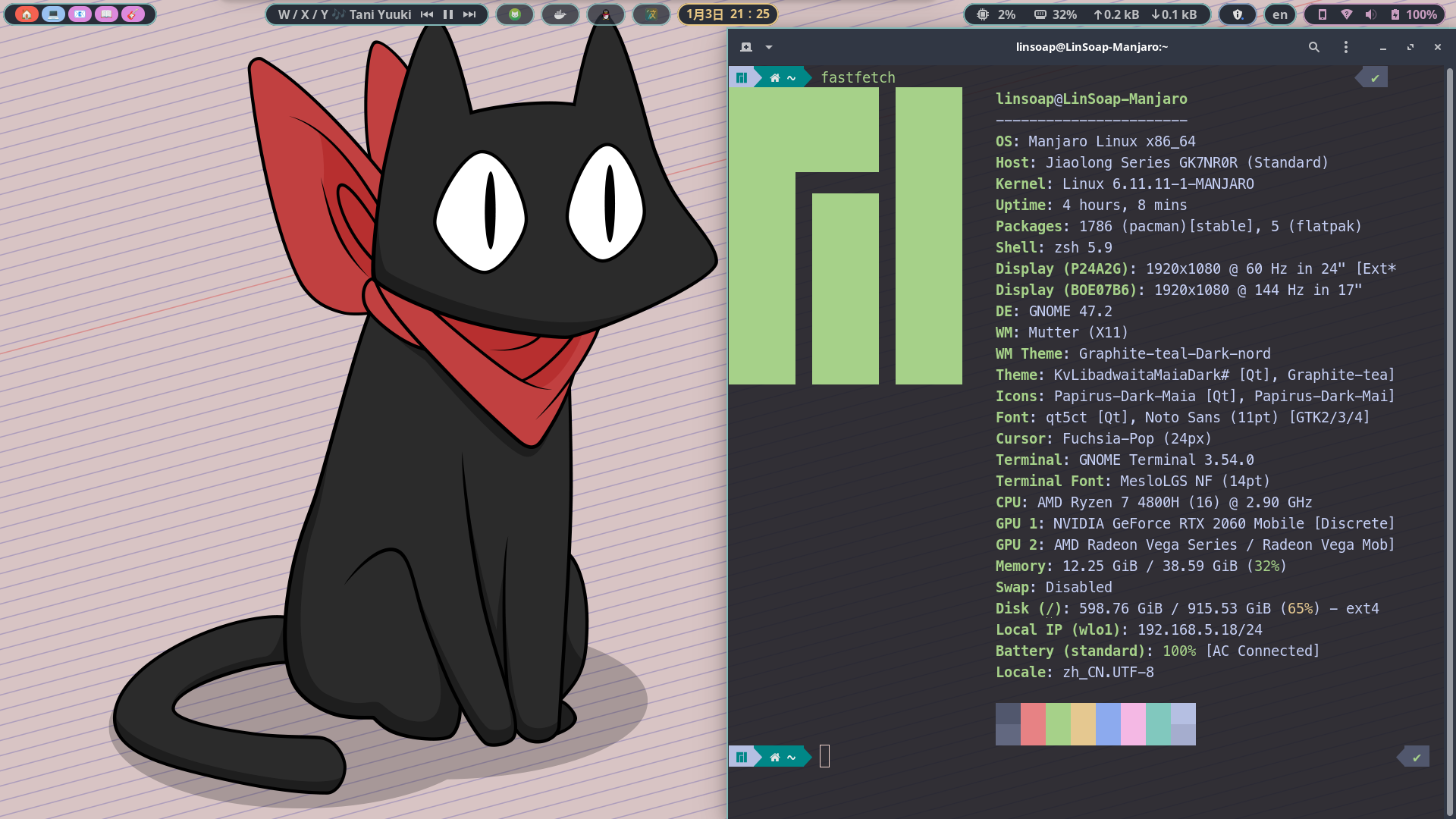The width and height of the screenshot is (1456, 819).
Task: Open the shield privacy indicator
Action: pos(1238,14)
